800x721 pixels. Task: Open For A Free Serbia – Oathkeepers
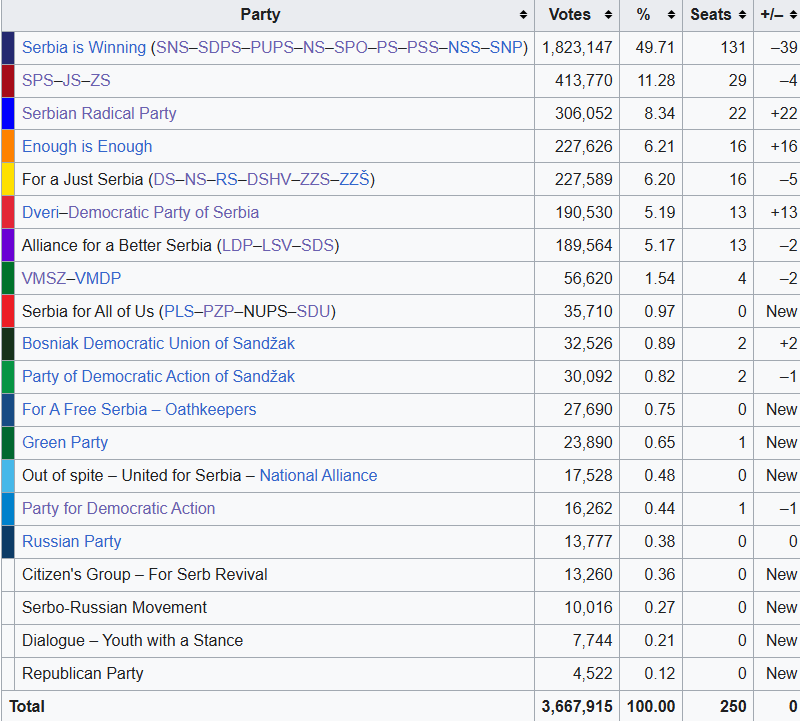tap(139, 410)
